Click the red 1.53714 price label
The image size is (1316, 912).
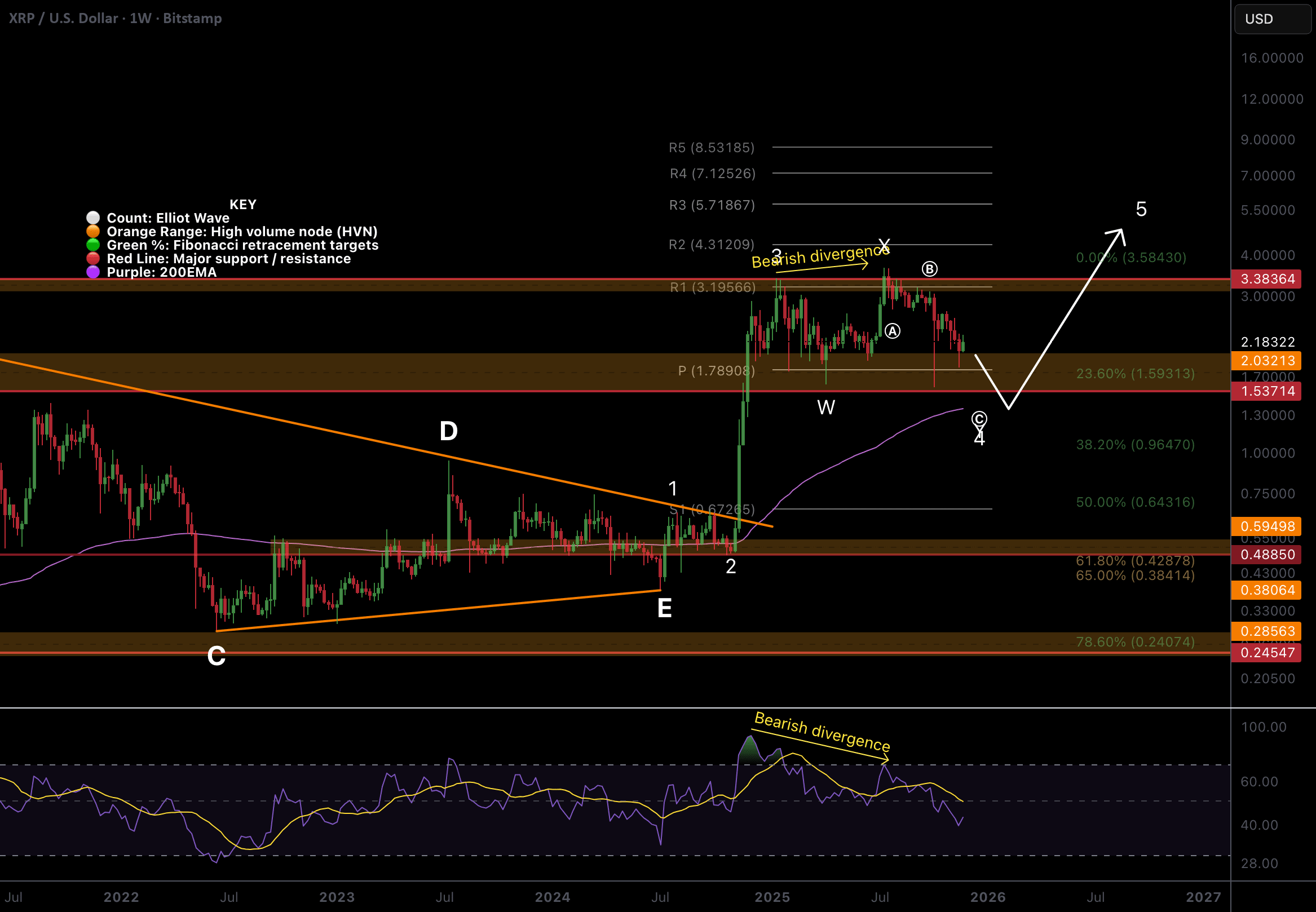click(x=1267, y=391)
